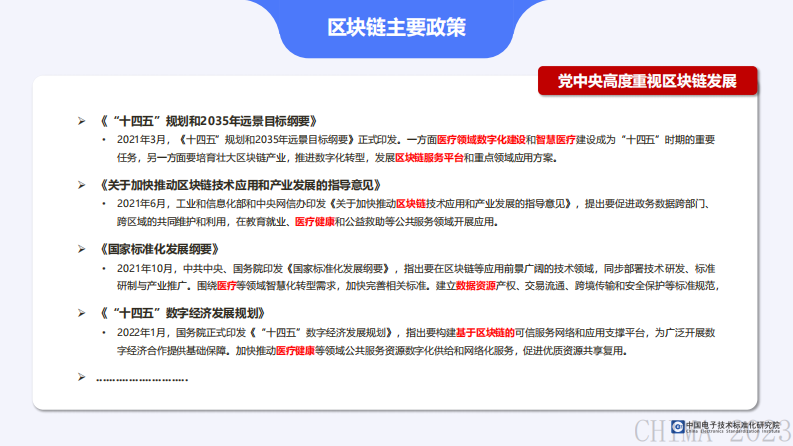Select heading 《"十四五"数字经济发展规划》
The width and height of the screenshot is (793, 446).
(x=182, y=314)
